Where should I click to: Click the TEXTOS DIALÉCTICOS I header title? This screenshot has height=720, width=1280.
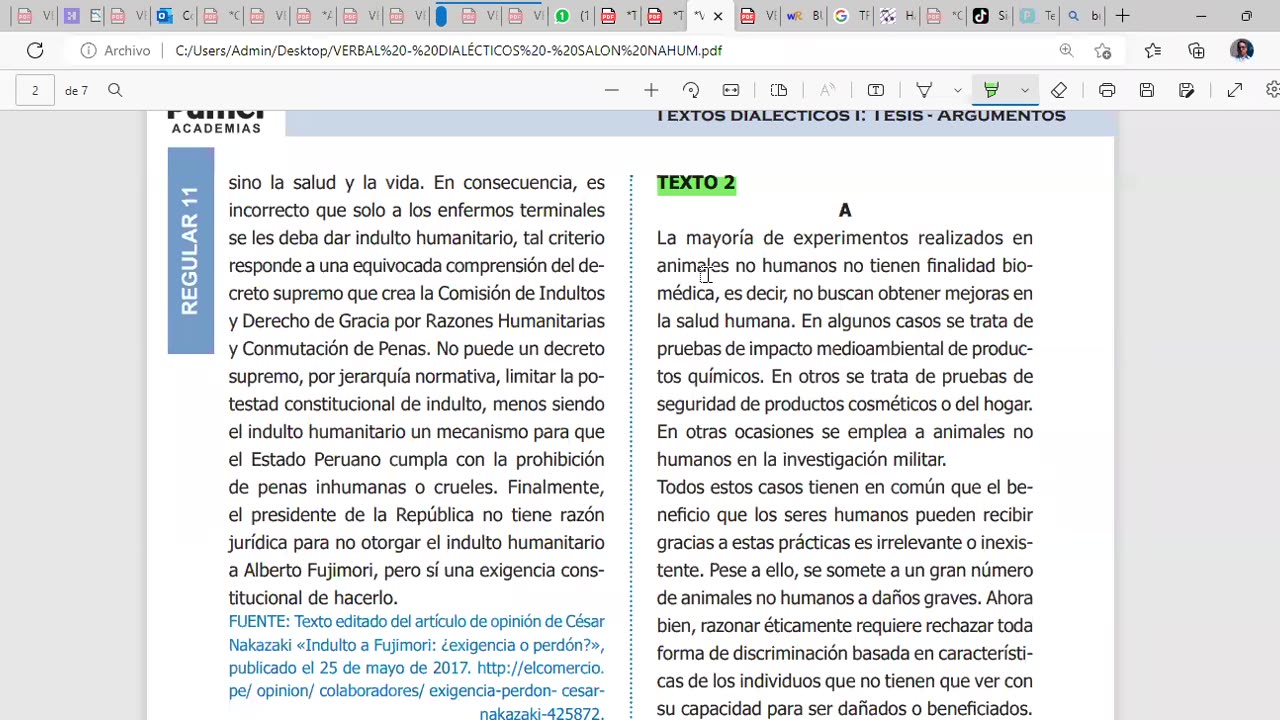click(861, 115)
